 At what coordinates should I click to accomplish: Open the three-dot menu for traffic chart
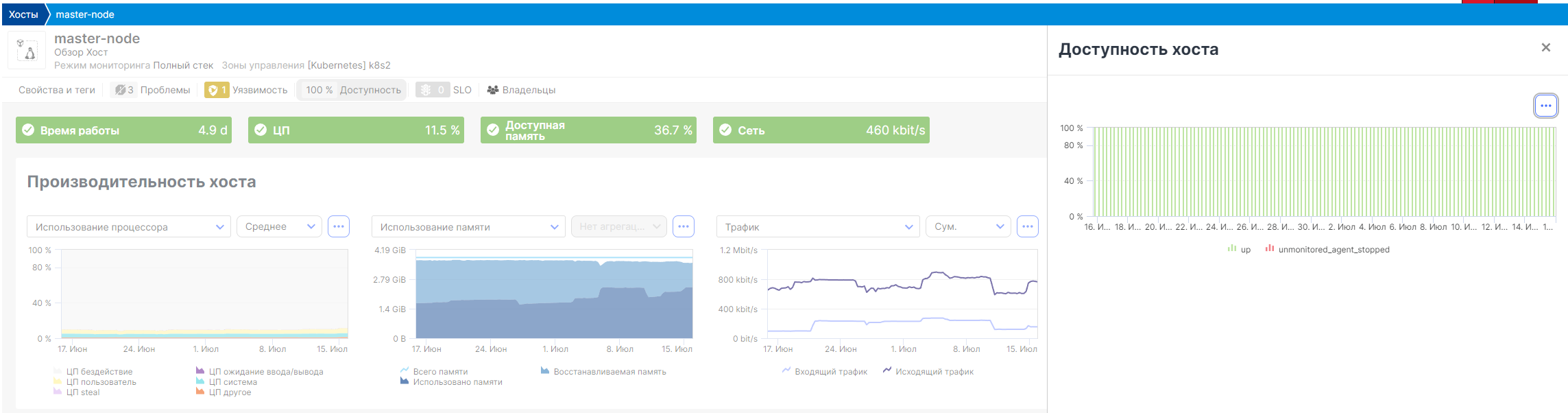tap(1027, 226)
